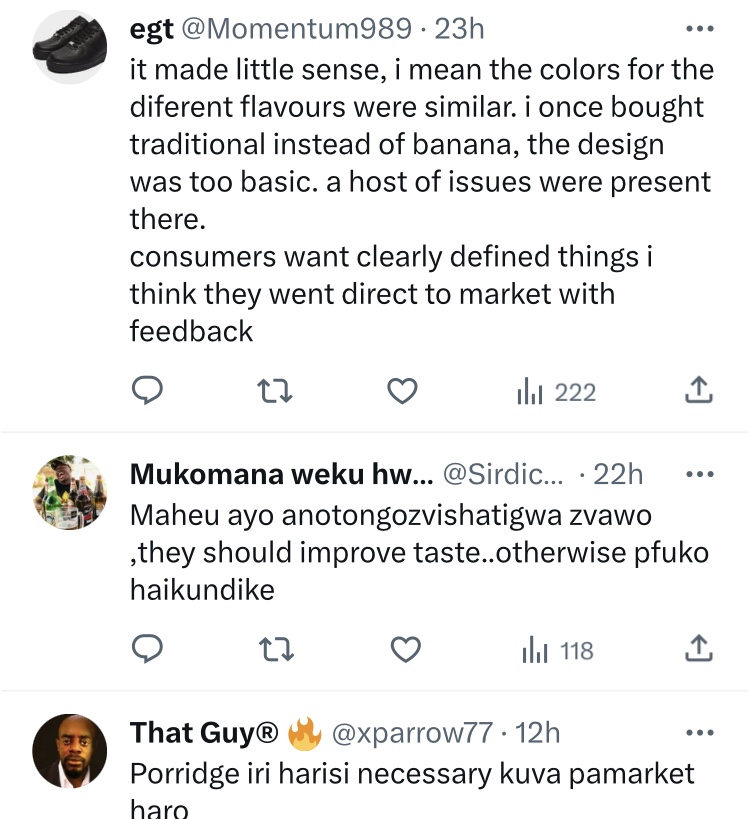
Task: Toggle retweet on That Guy's tweet
Action: pos(275,817)
